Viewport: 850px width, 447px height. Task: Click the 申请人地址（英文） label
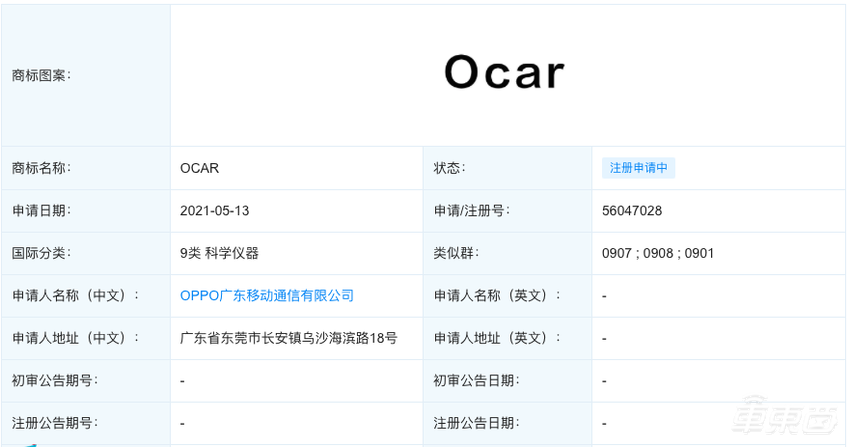[x=497, y=338]
